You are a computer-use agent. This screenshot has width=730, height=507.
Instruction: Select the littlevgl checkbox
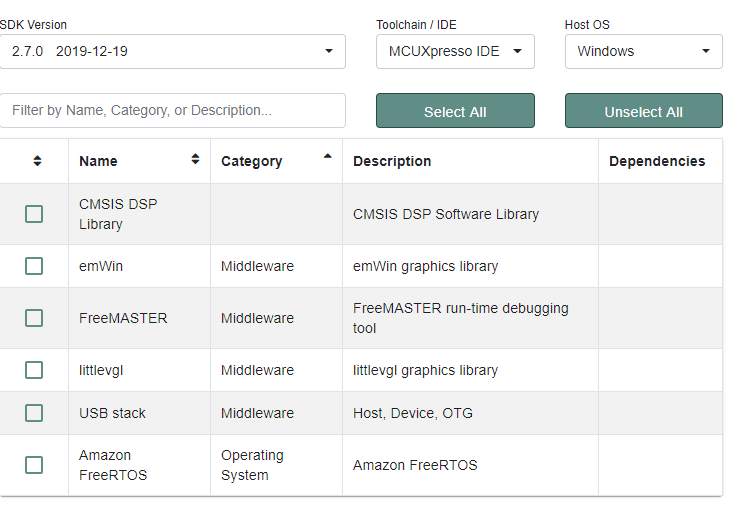[34, 370]
